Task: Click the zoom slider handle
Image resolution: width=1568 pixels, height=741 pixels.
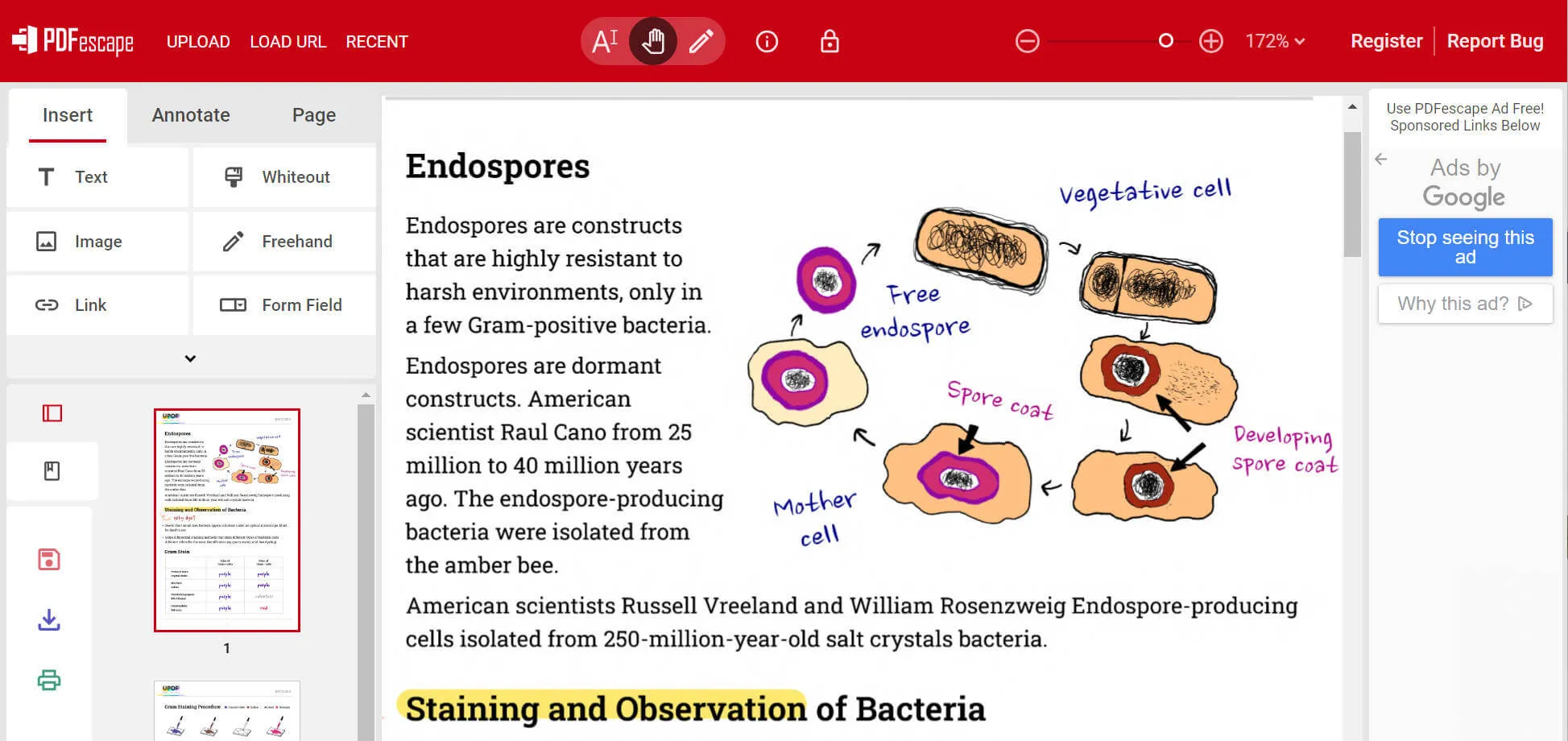Action: coord(1165,41)
